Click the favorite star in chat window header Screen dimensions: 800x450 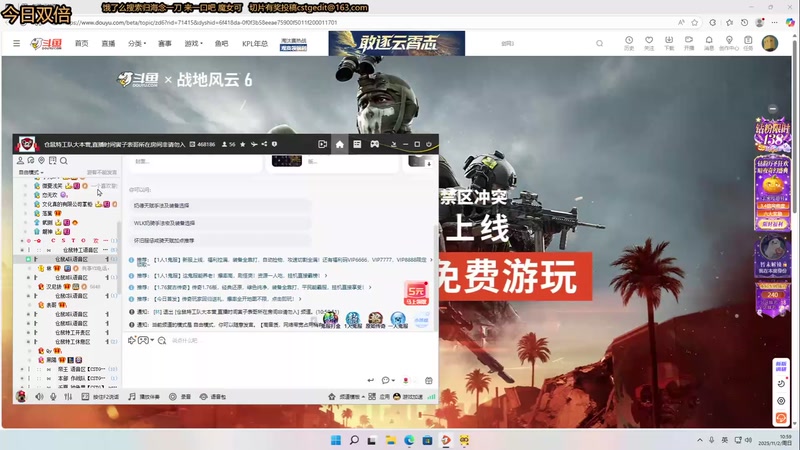point(243,144)
